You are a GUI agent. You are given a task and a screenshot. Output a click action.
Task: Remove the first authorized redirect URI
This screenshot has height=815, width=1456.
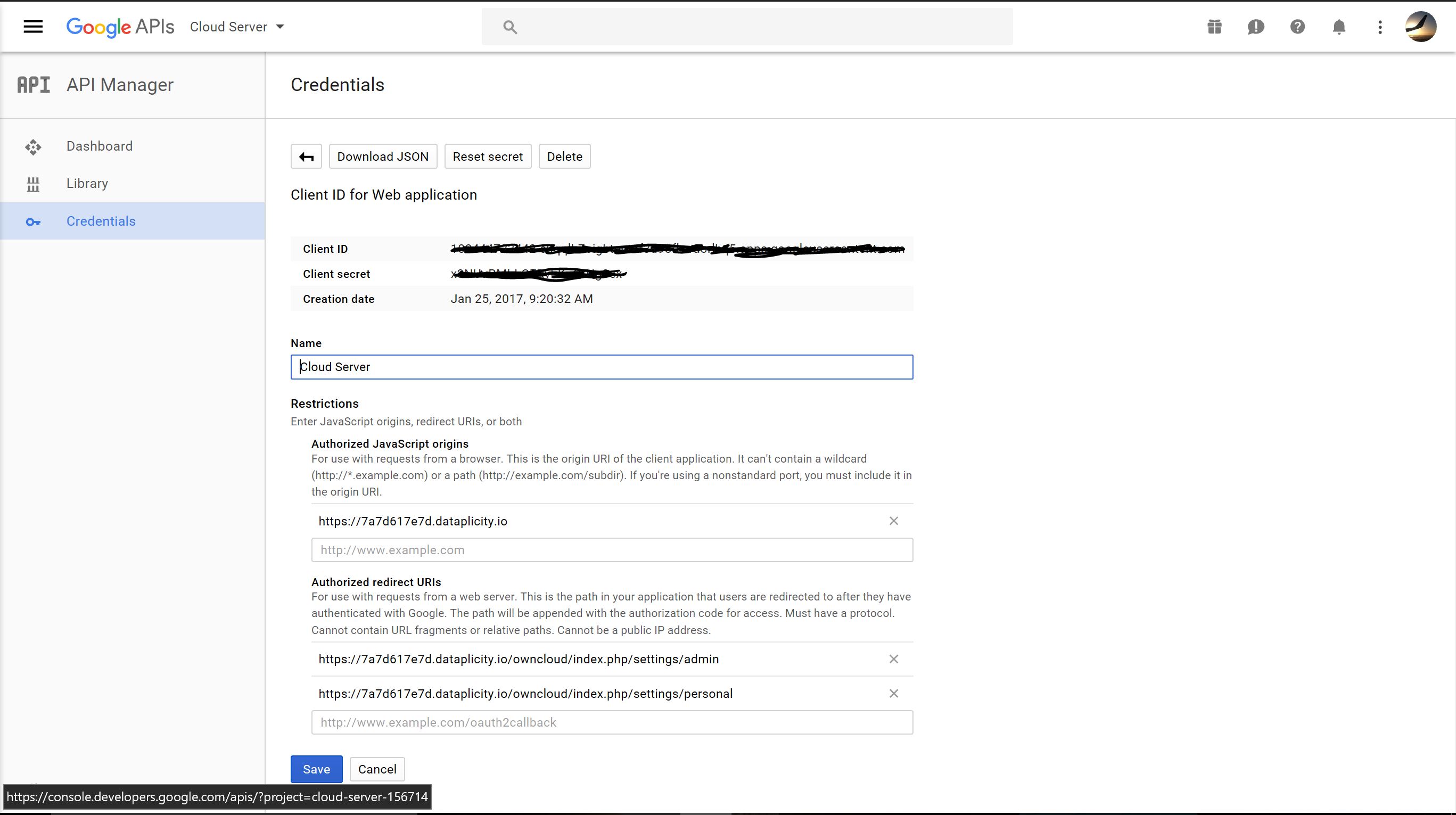pos(893,659)
